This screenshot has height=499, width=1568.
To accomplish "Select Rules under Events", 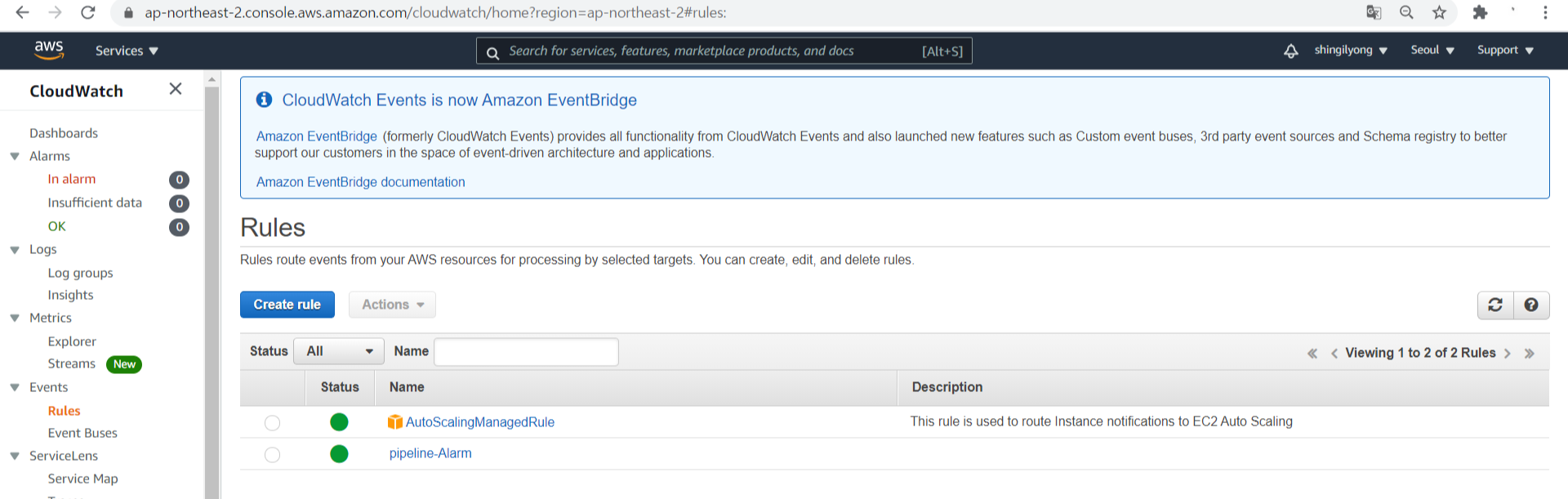I will [64, 411].
